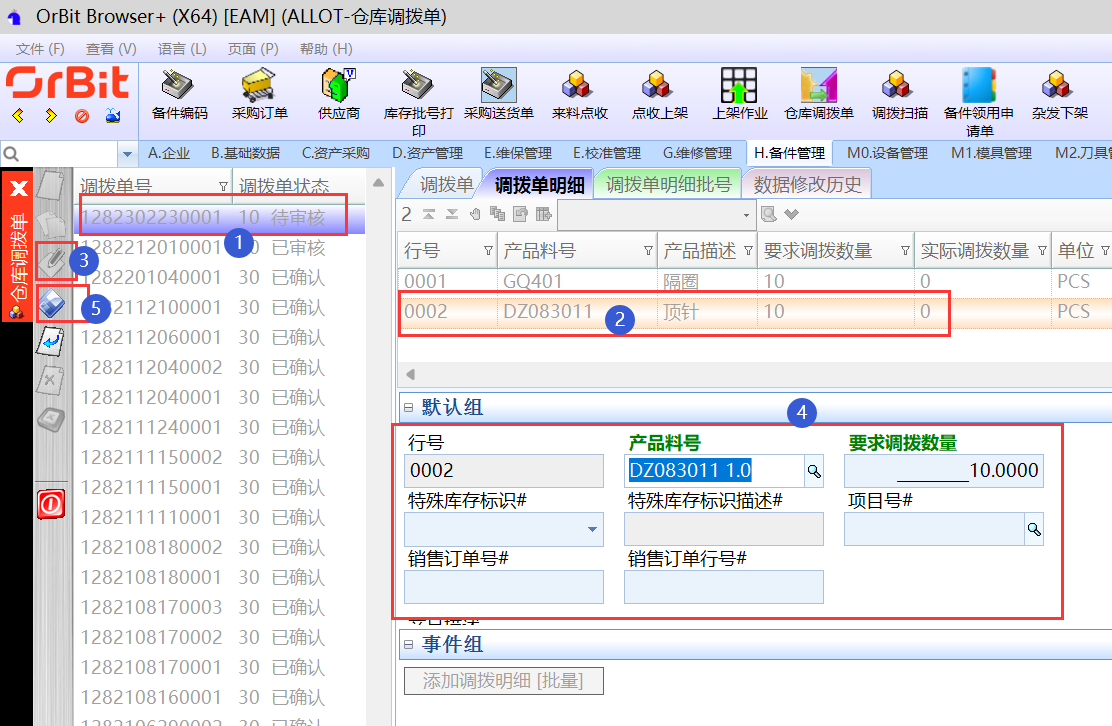Click the new blank document icon in sidebar
Image resolution: width=1112 pixels, height=726 pixels.
(x=50, y=184)
